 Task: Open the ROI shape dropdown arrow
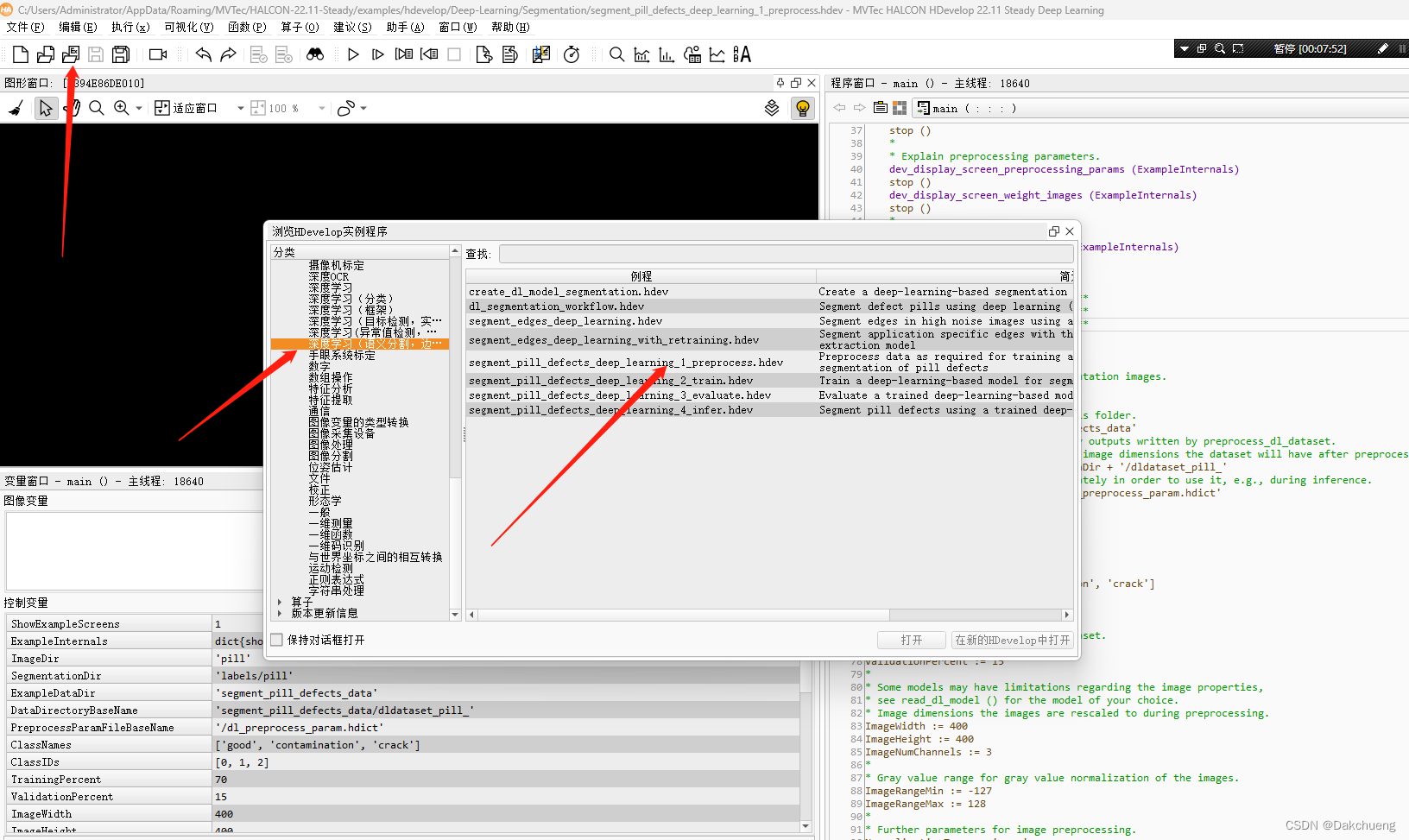click(x=363, y=108)
